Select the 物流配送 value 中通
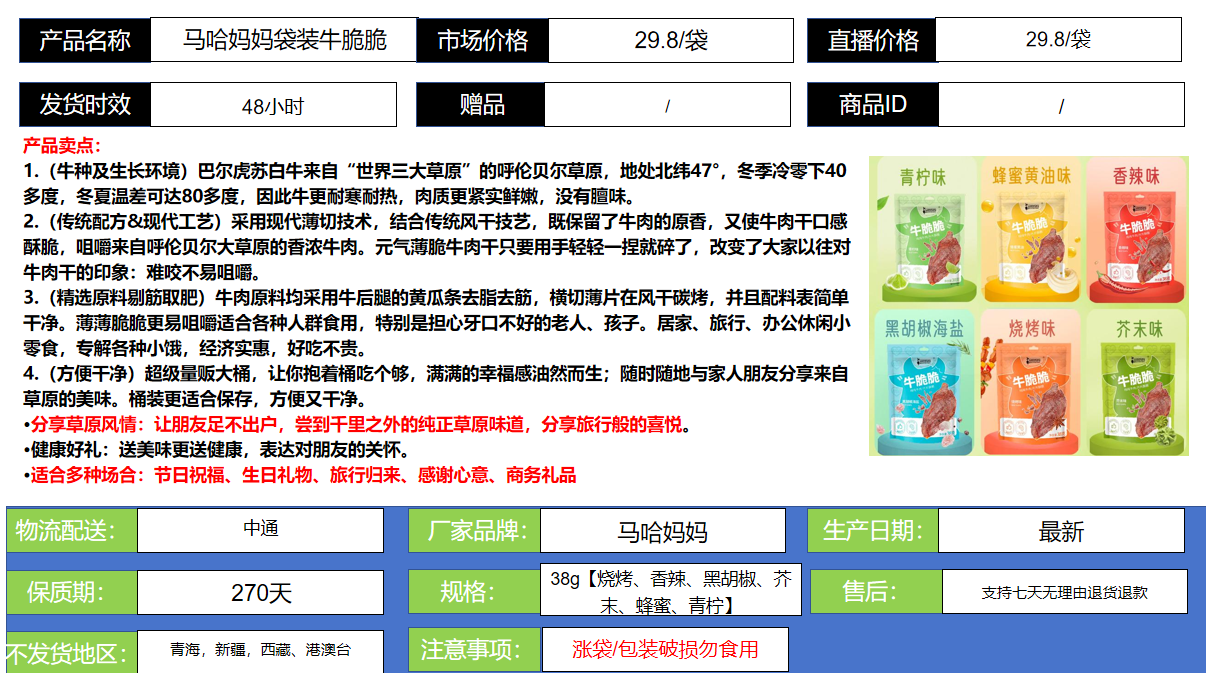Screen dimensions: 1206x673 (260, 530)
